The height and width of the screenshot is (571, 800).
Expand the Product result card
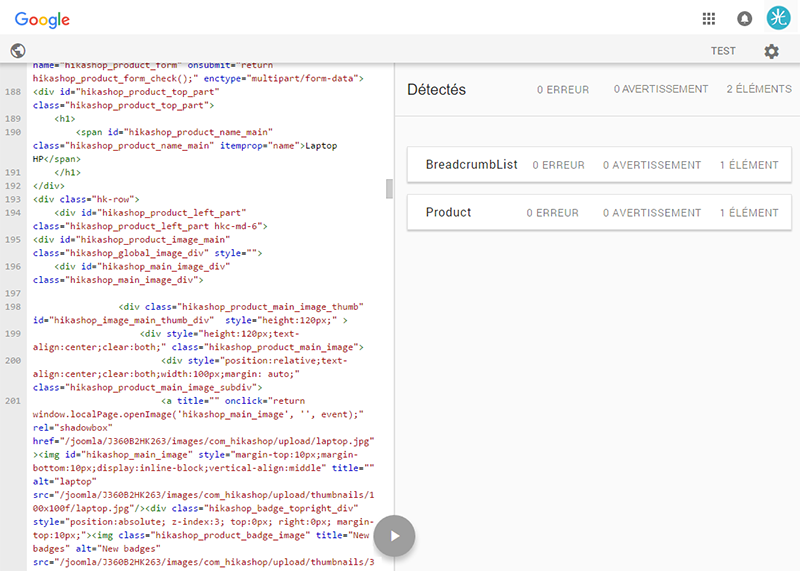[599, 212]
